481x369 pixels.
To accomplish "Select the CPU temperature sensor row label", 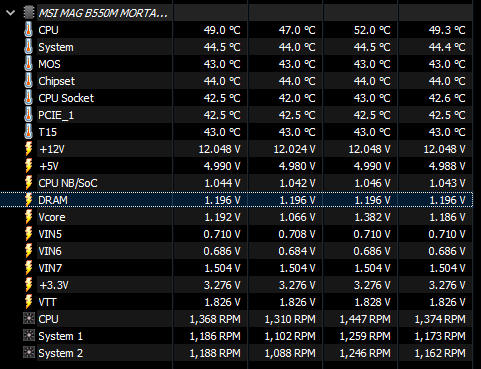I will coord(48,30).
